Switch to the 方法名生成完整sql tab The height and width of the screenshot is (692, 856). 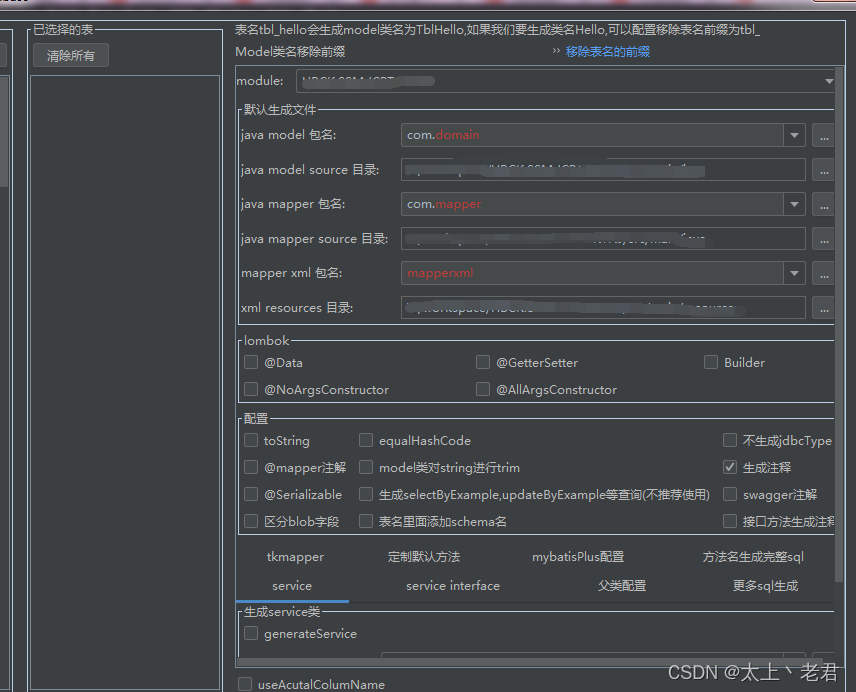(753, 557)
